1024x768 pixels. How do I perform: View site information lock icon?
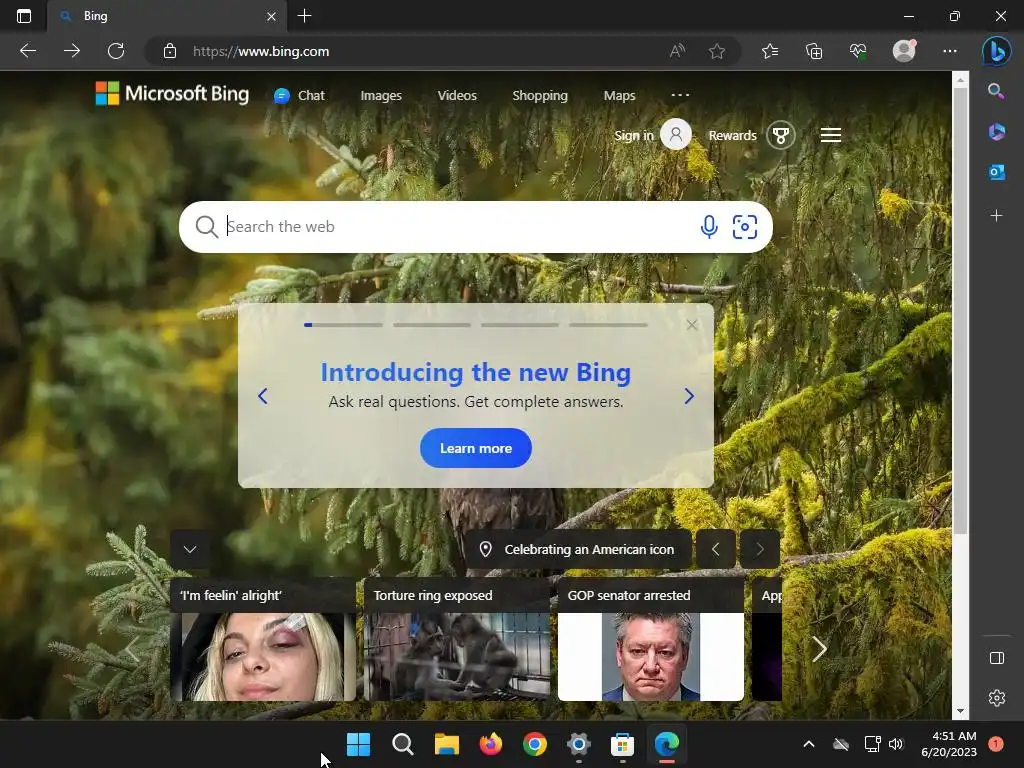tap(170, 51)
